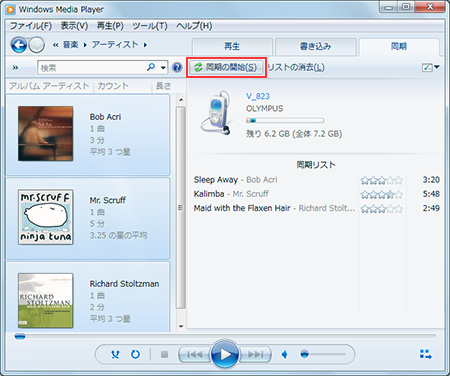Set star rating for Kalimba
This screenshot has height=376, width=450.
(382, 194)
